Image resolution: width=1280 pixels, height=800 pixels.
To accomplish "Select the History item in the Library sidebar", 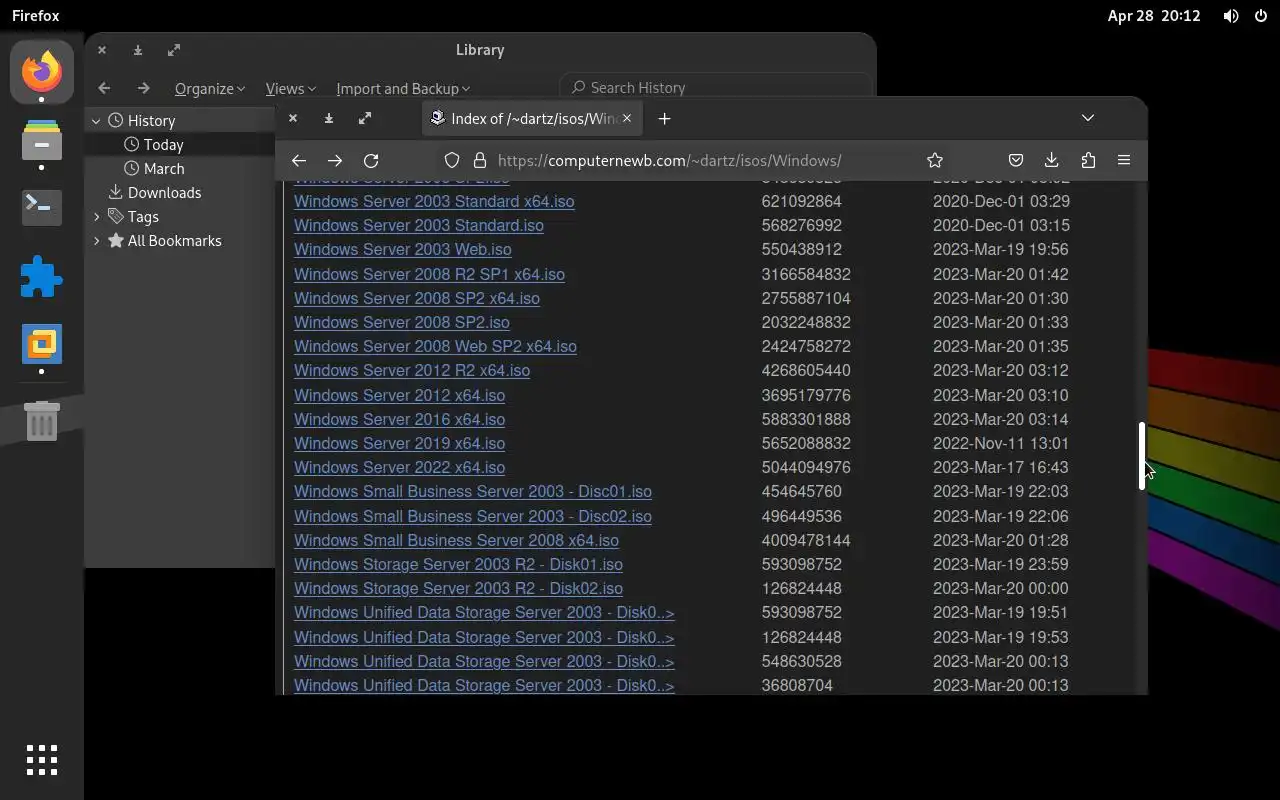I will click(x=151, y=120).
